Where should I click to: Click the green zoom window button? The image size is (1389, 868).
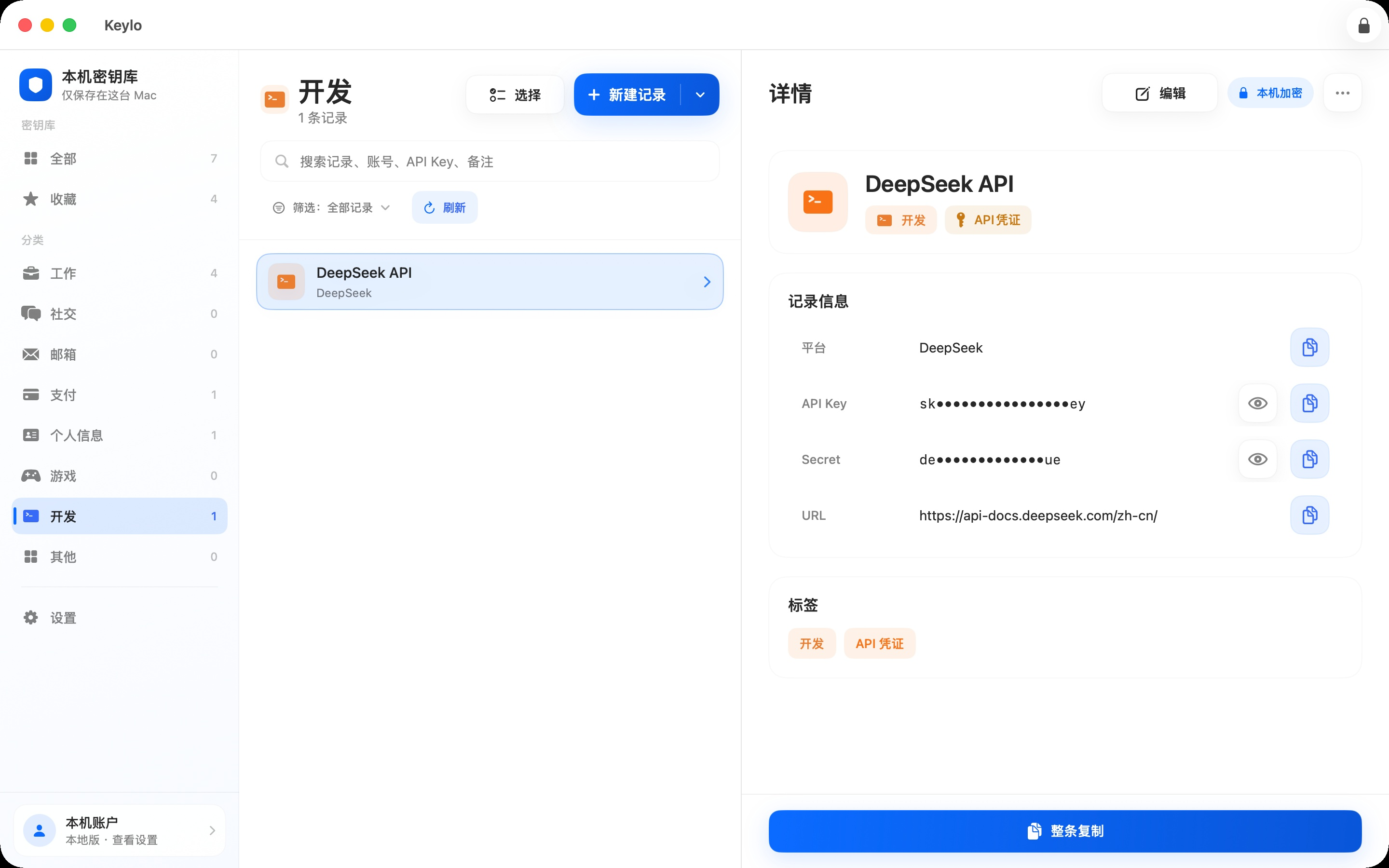(x=69, y=25)
